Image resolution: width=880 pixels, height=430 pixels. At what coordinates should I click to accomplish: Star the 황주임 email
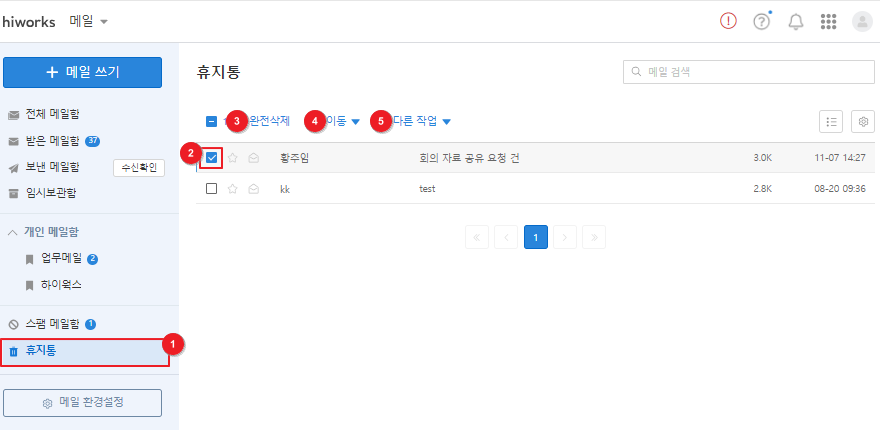point(232,158)
